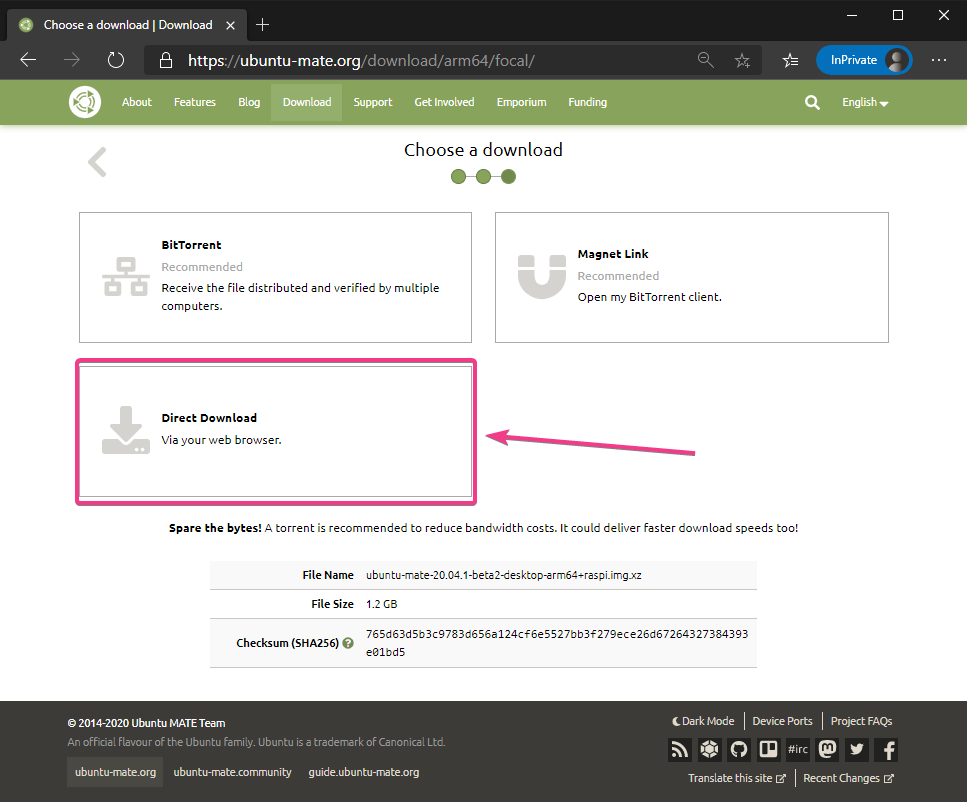Screen dimensions: 967x802
Task: Open the Blog menu item
Action: click(249, 102)
